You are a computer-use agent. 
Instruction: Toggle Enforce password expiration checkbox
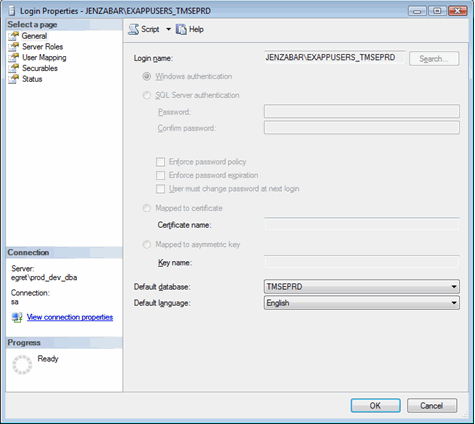[x=161, y=175]
